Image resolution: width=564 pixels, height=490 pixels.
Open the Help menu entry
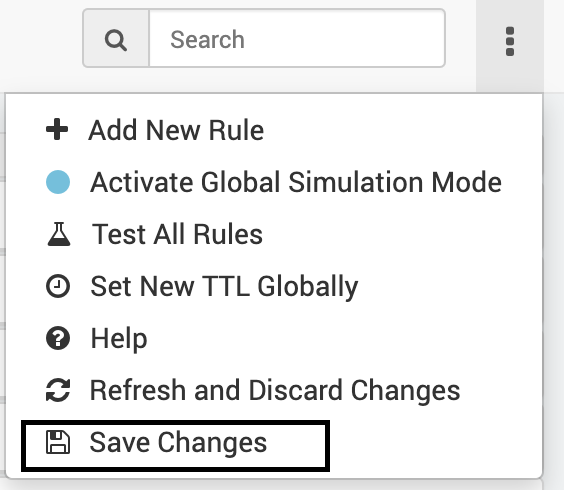click(x=274, y=338)
